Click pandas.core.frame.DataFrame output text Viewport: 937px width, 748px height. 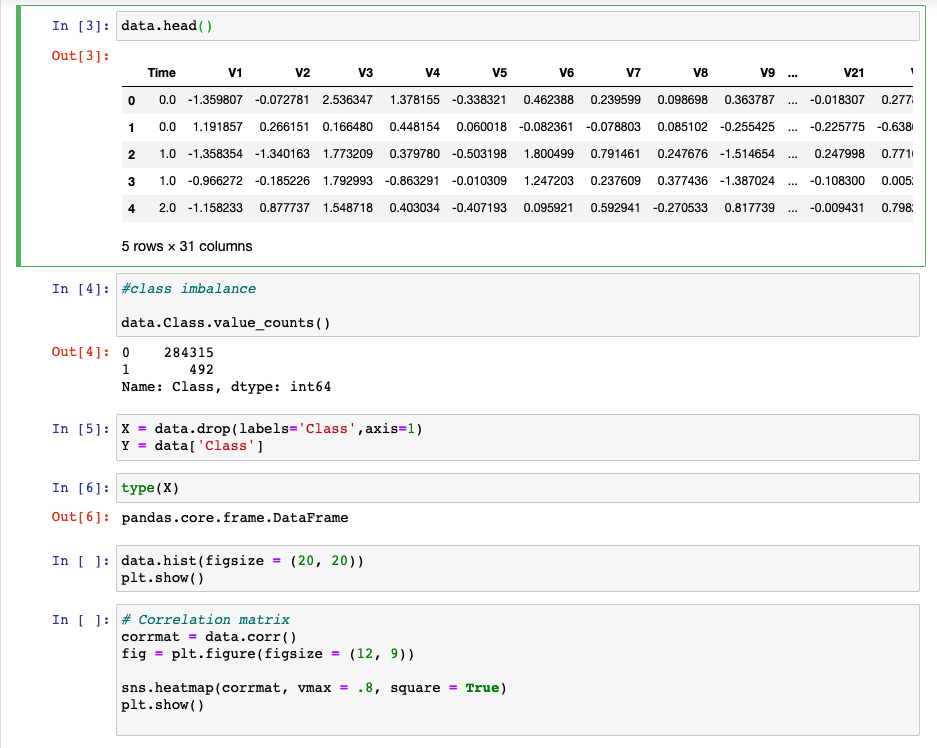[x=235, y=517]
